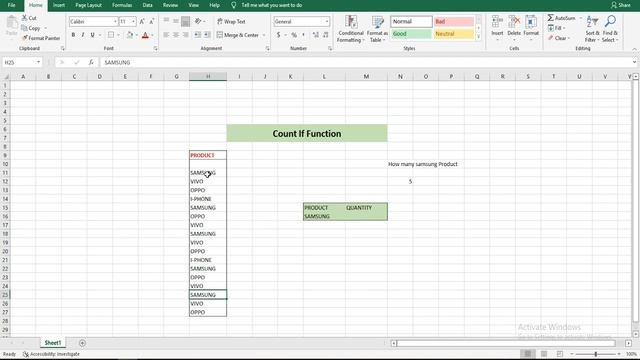
Task: Switch to Page Layout view in status bar
Action: pyautogui.click(x=544, y=354)
